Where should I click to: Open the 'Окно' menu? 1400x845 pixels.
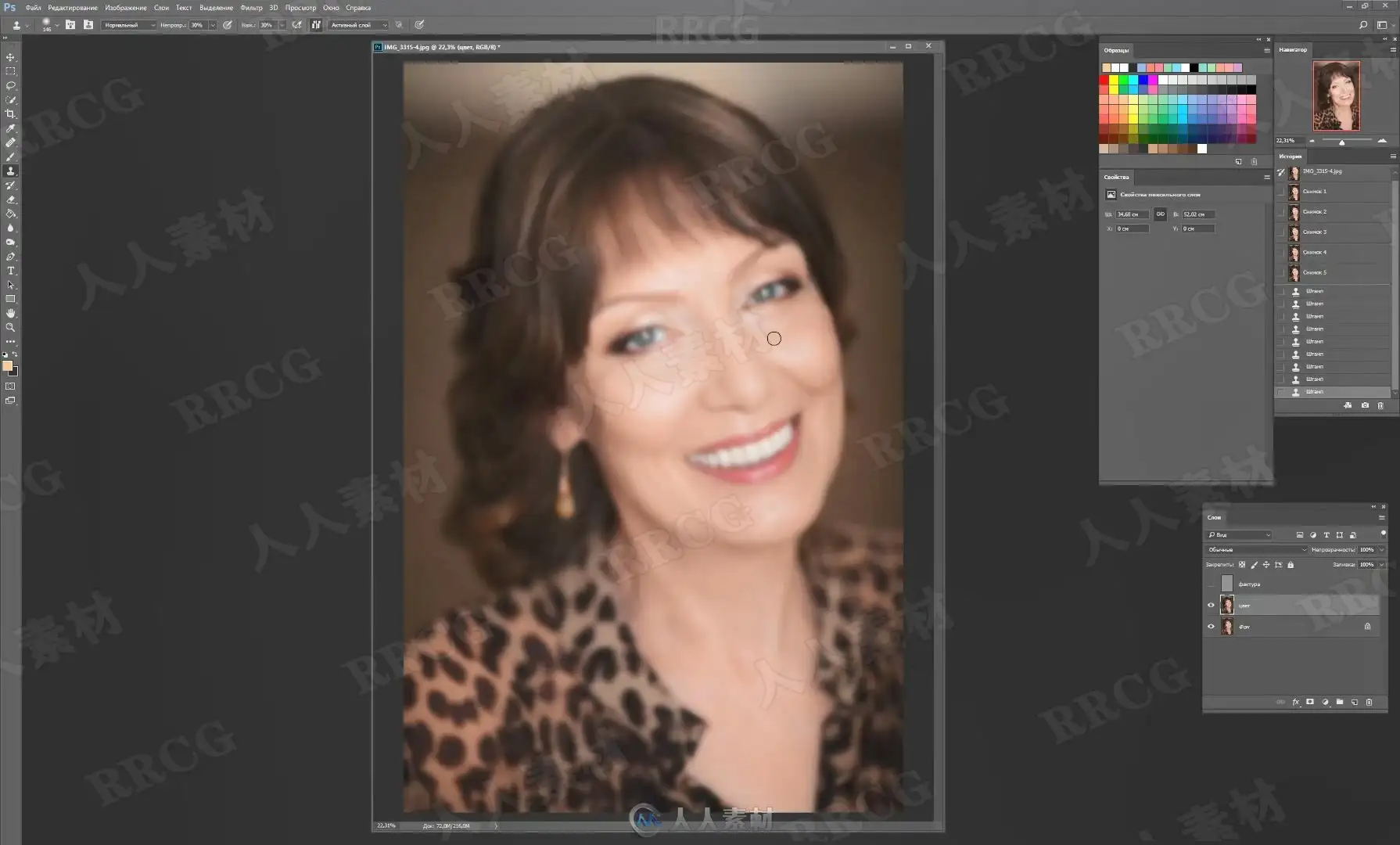[331, 8]
